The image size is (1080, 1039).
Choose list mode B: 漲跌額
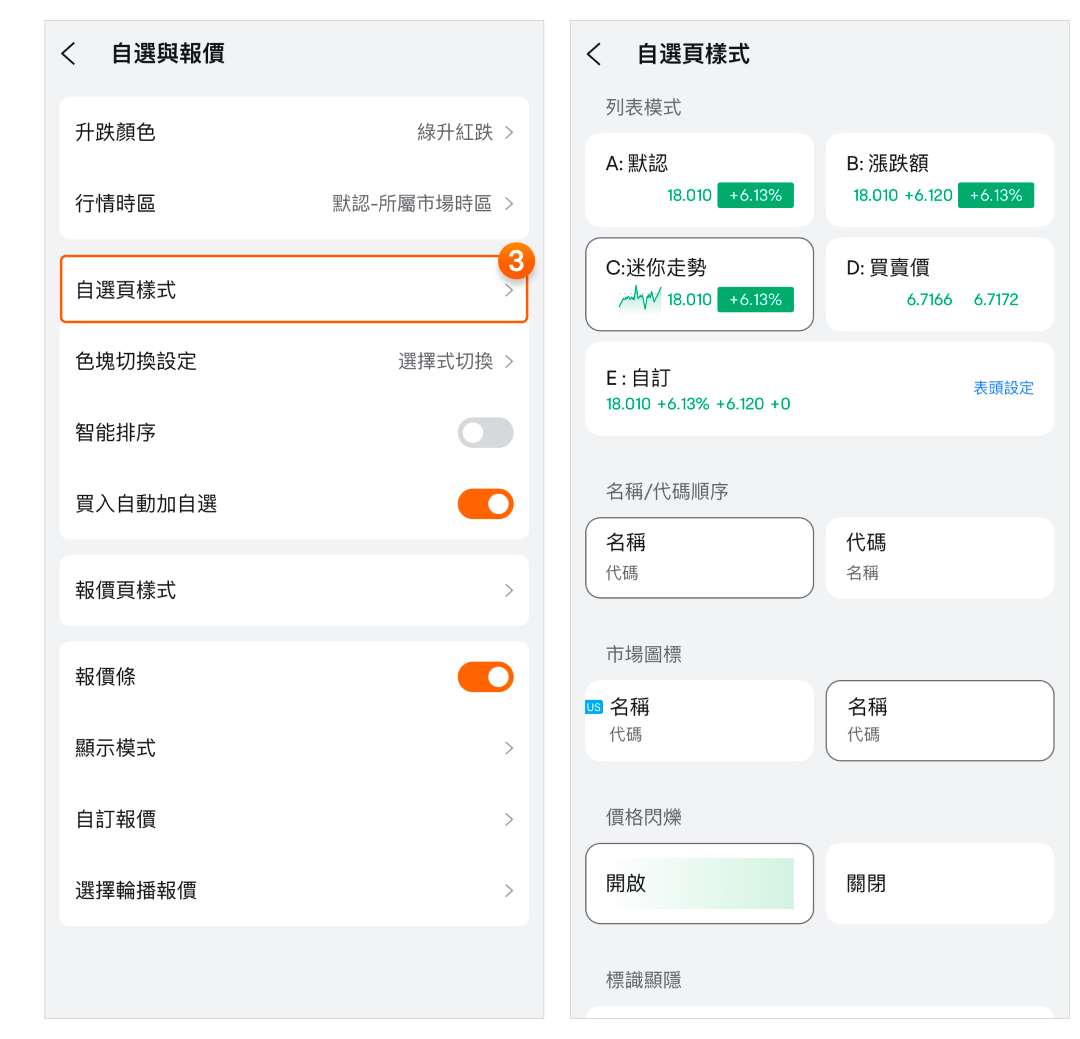point(939,180)
